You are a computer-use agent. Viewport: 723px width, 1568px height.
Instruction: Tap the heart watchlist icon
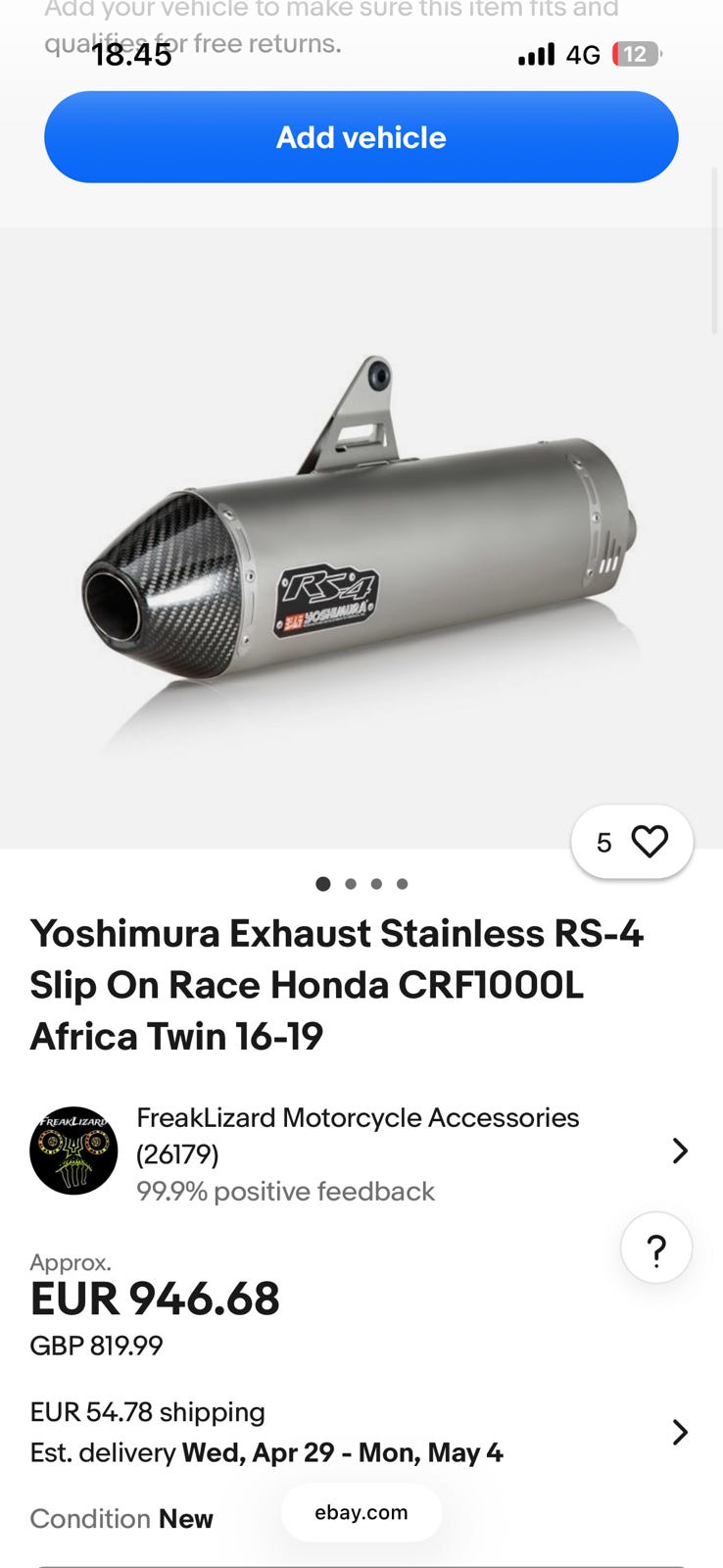[650, 841]
